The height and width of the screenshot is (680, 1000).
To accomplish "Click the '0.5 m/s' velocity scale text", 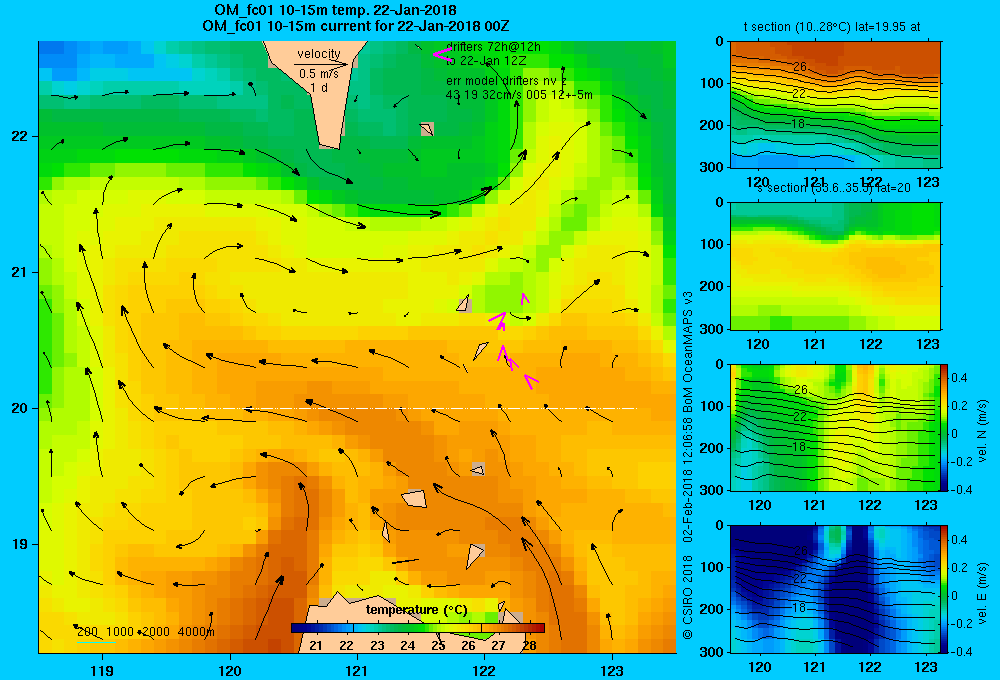I will coord(319,74).
